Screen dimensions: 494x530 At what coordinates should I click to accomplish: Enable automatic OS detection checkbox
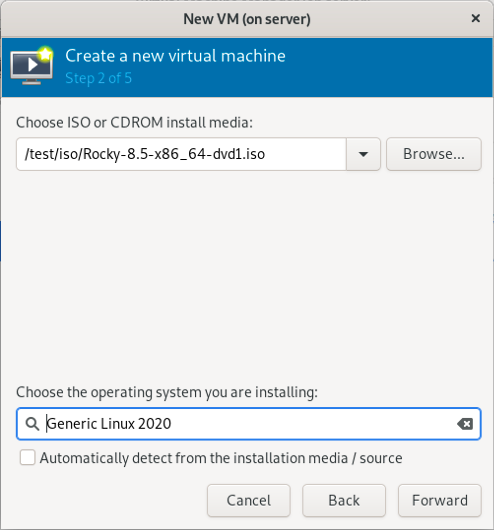click(x=27, y=458)
